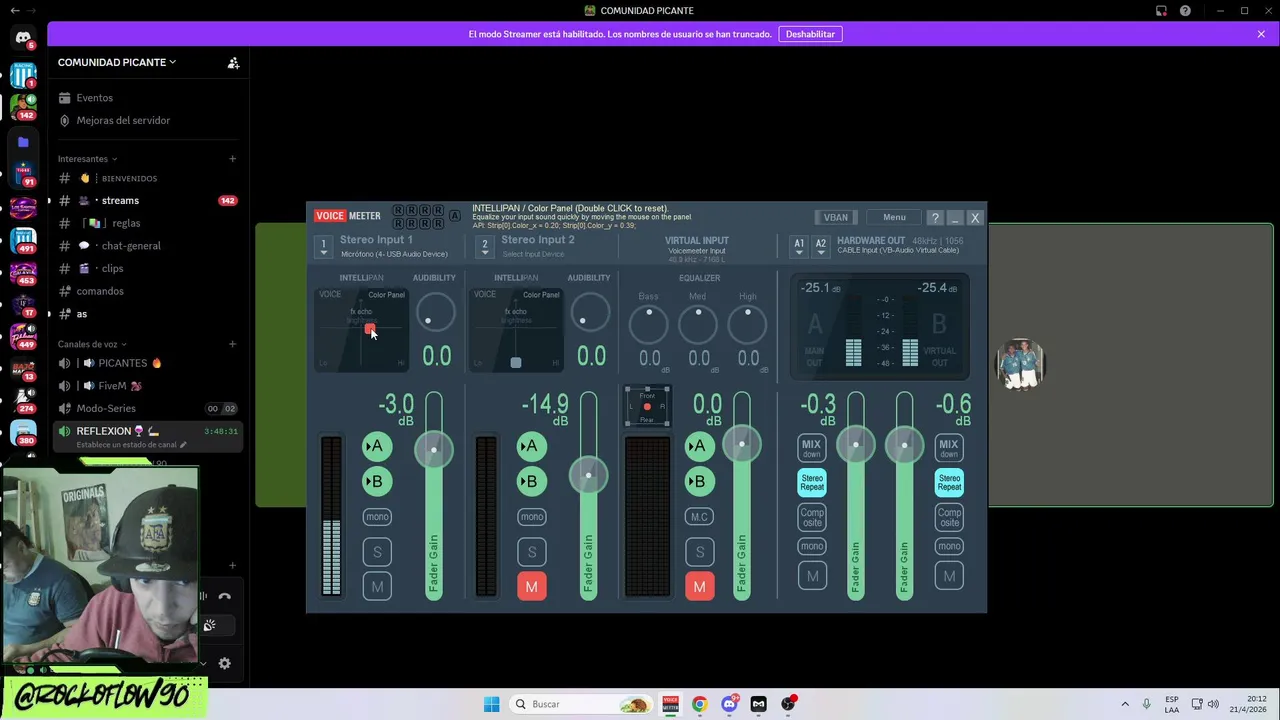Viewport: 1280px width, 720px height.
Task: Toggle bus B on Virtual Input
Action: coord(700,481)
